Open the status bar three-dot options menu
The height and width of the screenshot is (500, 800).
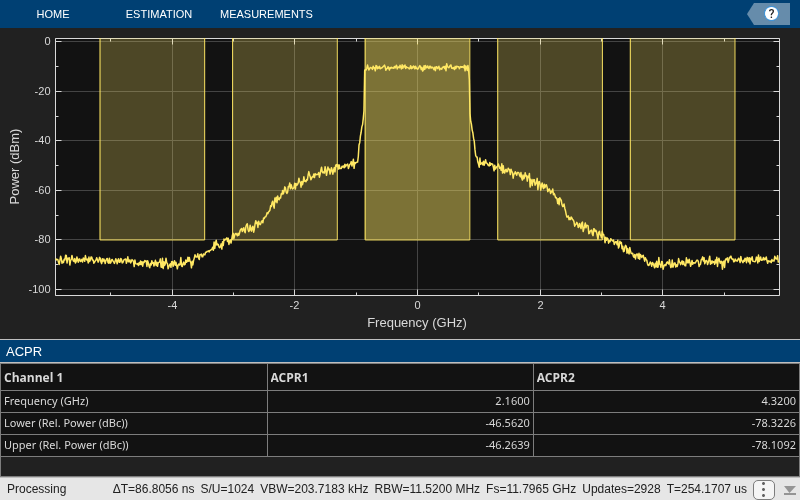point(763,489)
